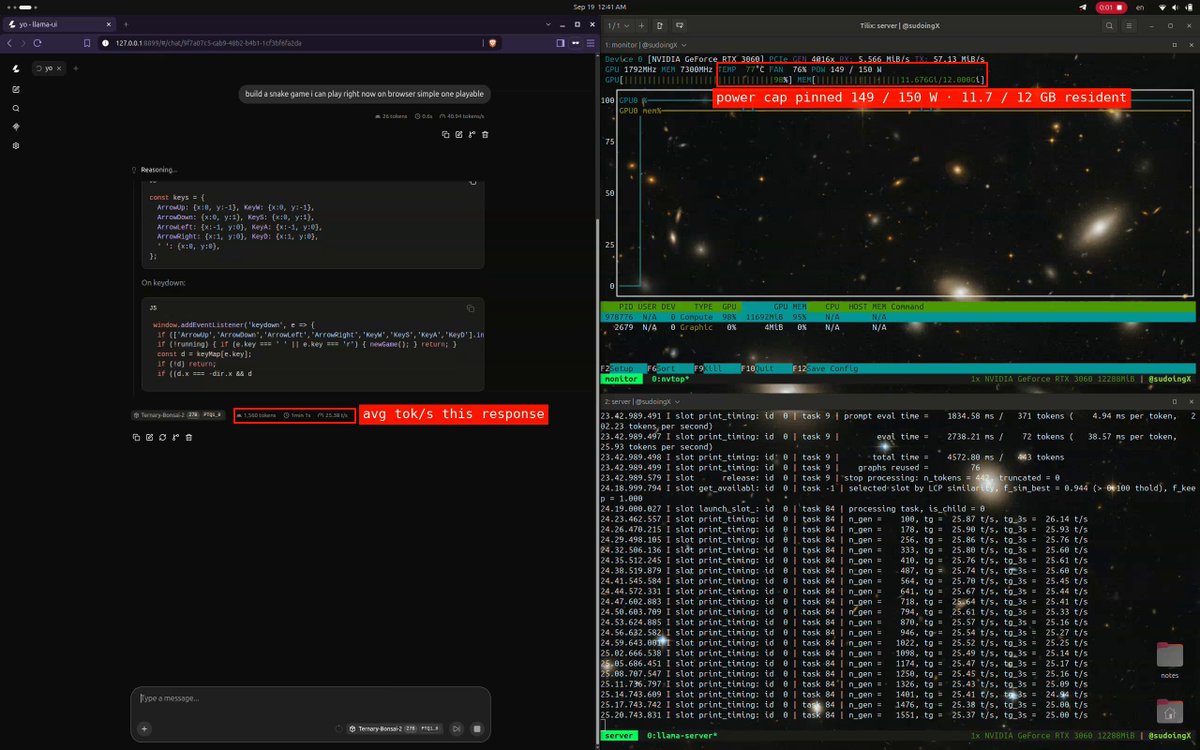Add an attachment with the plus button

144,729
